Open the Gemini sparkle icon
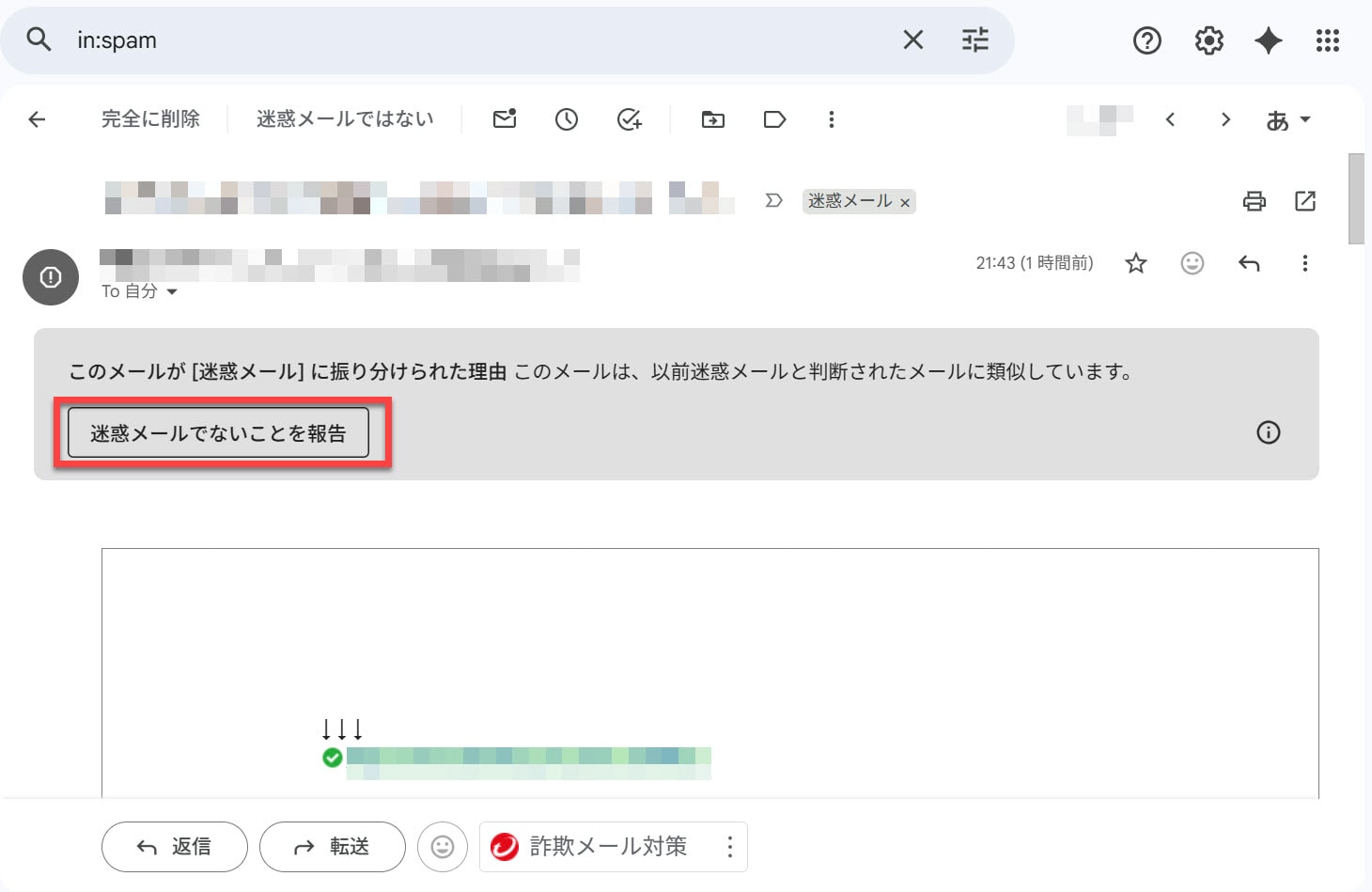 [1268, 40]
